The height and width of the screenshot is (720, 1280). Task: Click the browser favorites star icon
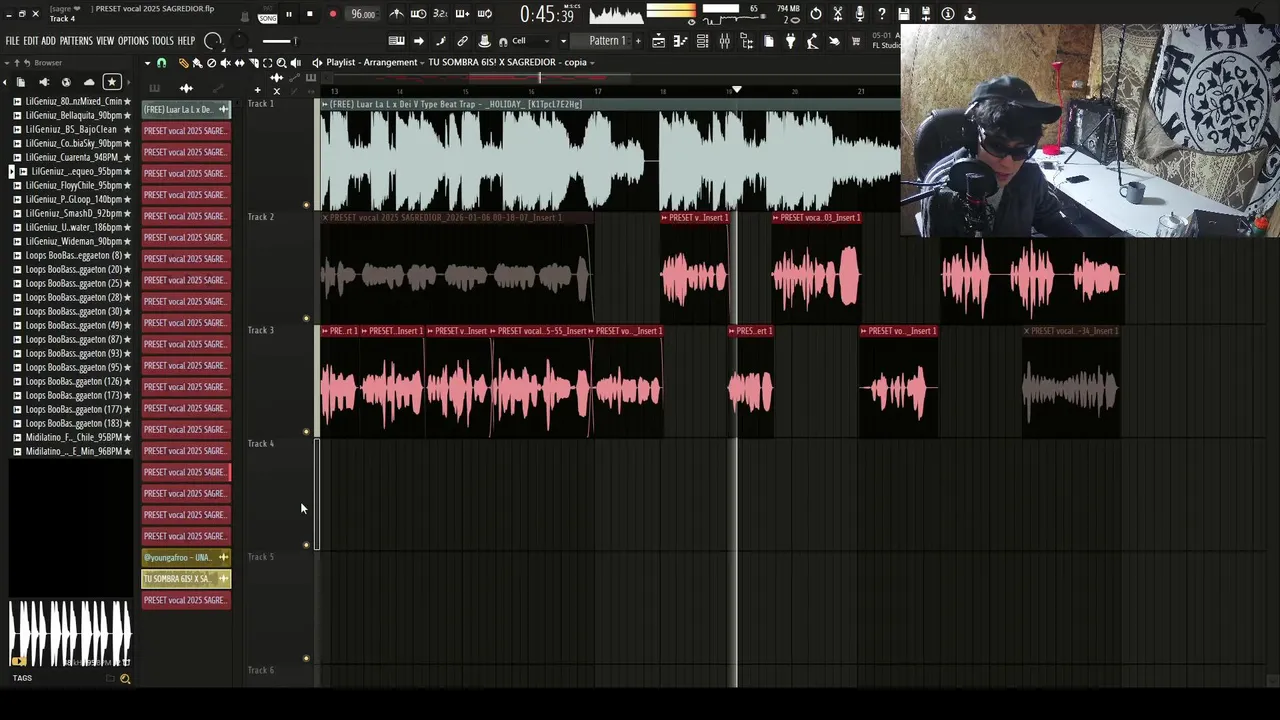point(112,82)
